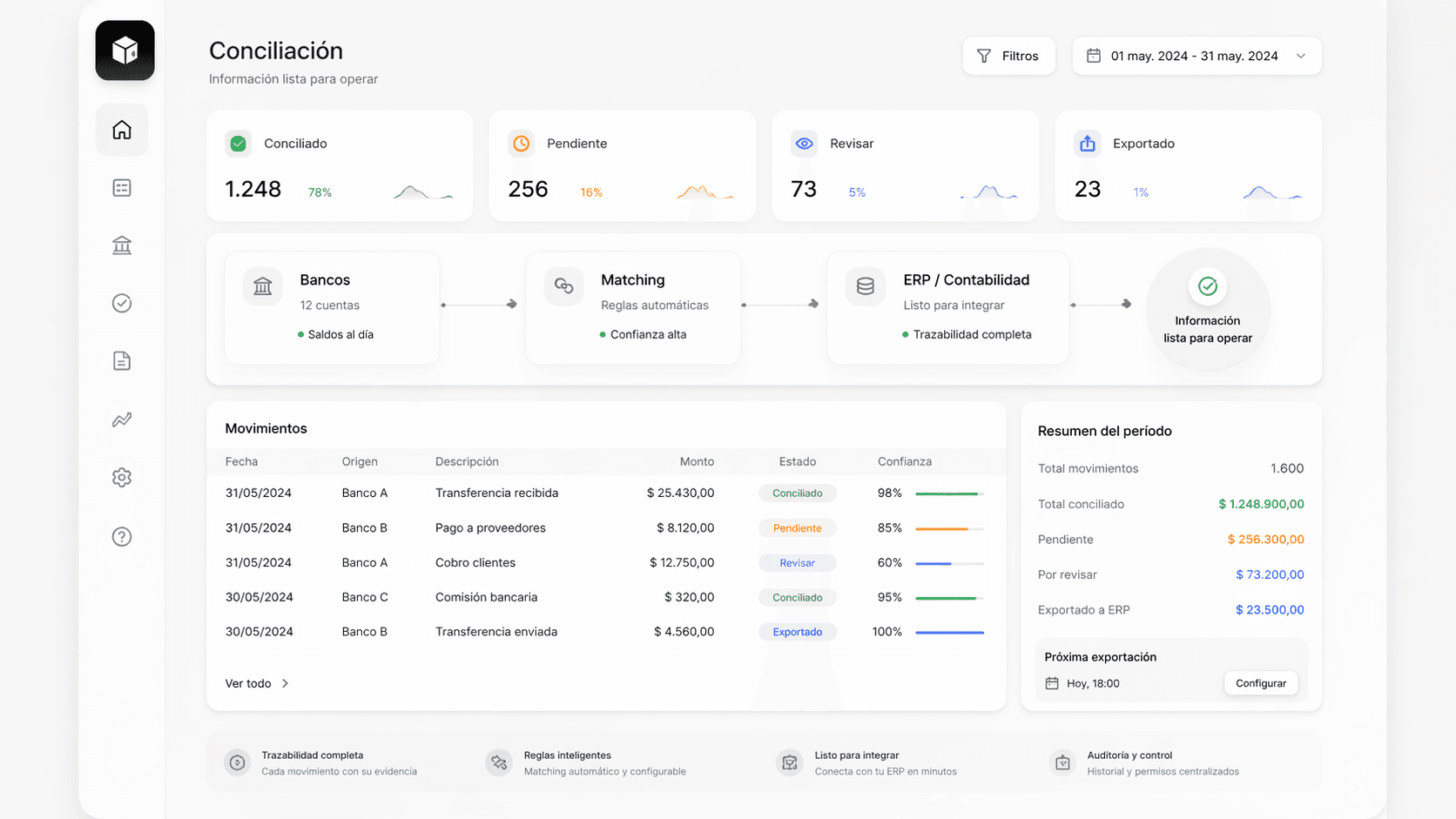Click Exportado badge on Transferencia enviada row
1456x819 pixels.
coord(798,632)
